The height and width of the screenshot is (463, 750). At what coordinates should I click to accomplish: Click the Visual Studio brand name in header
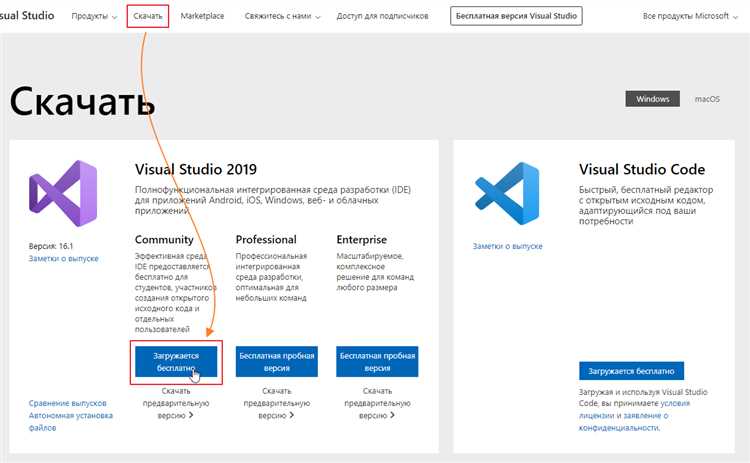click(x=27, y=15)
